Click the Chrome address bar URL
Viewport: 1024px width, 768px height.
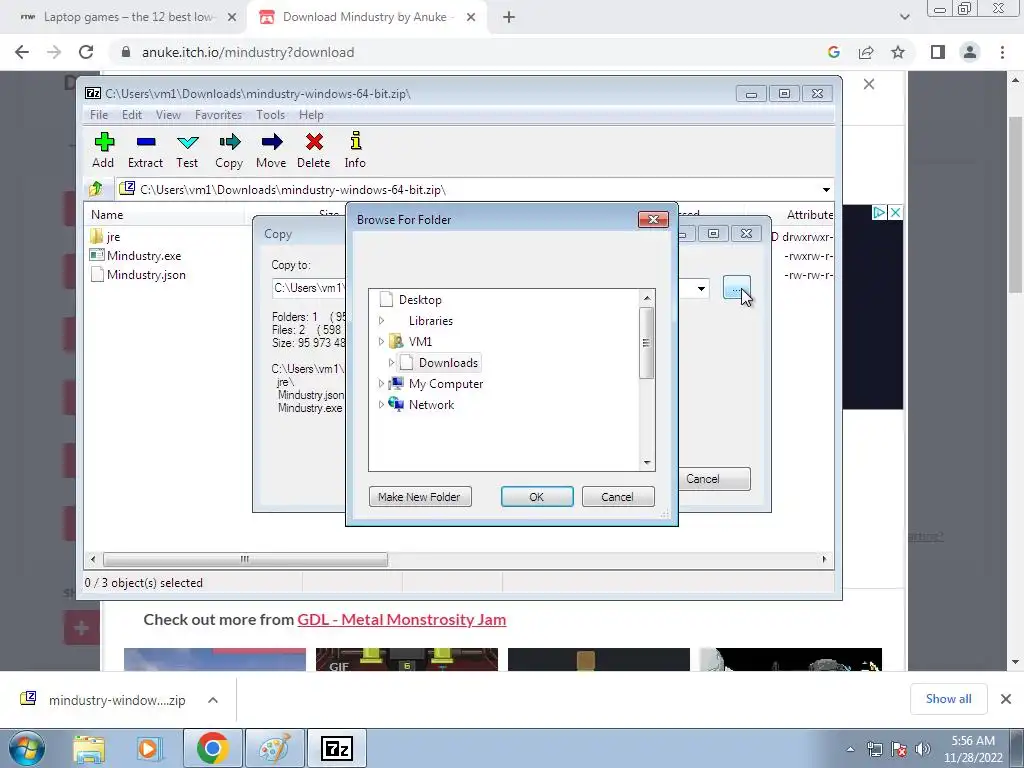(248, 52)
